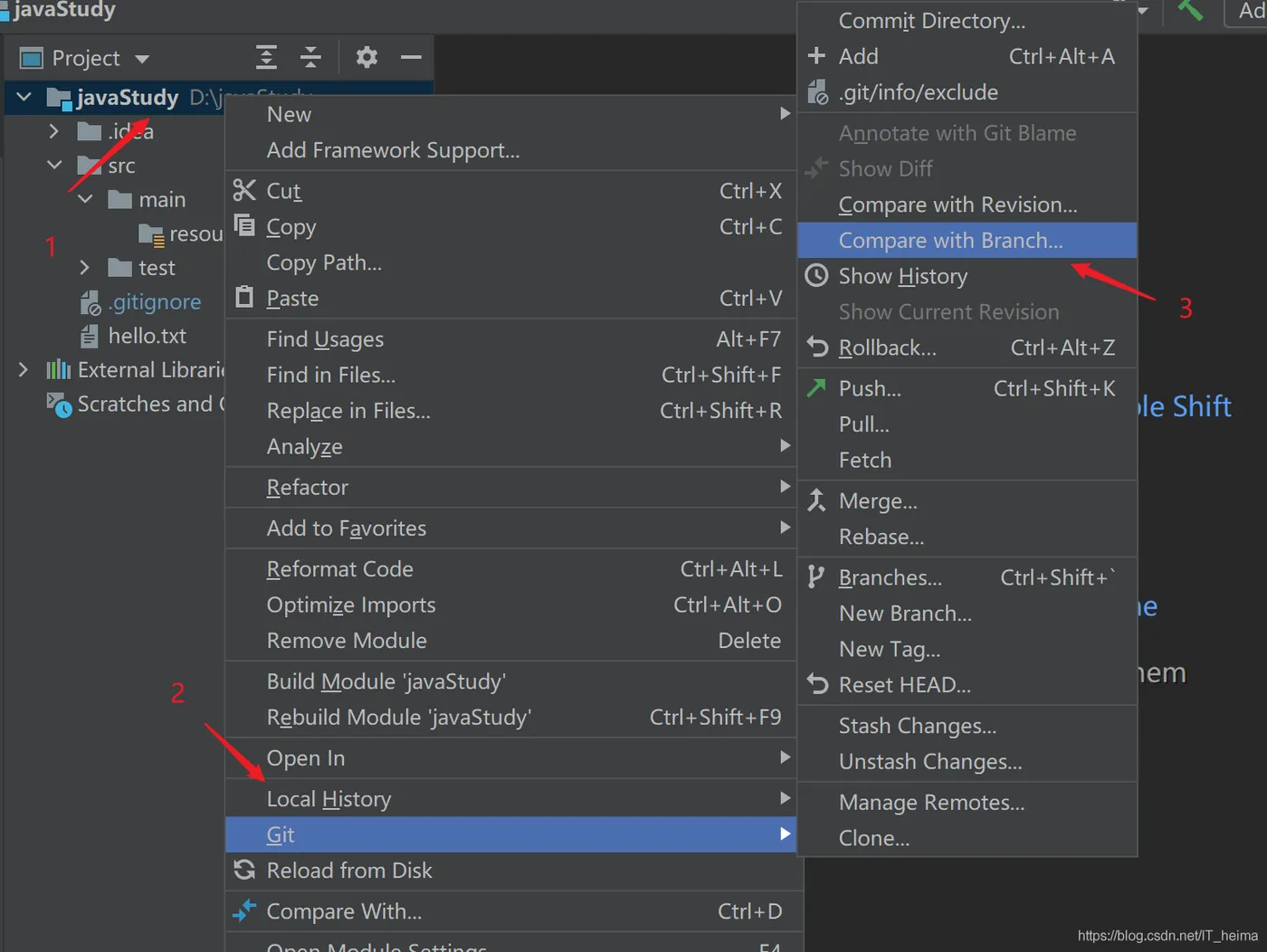Click the javaStudy module folder icon
This screenshot has height=952, width=1267.
point(59,98)
